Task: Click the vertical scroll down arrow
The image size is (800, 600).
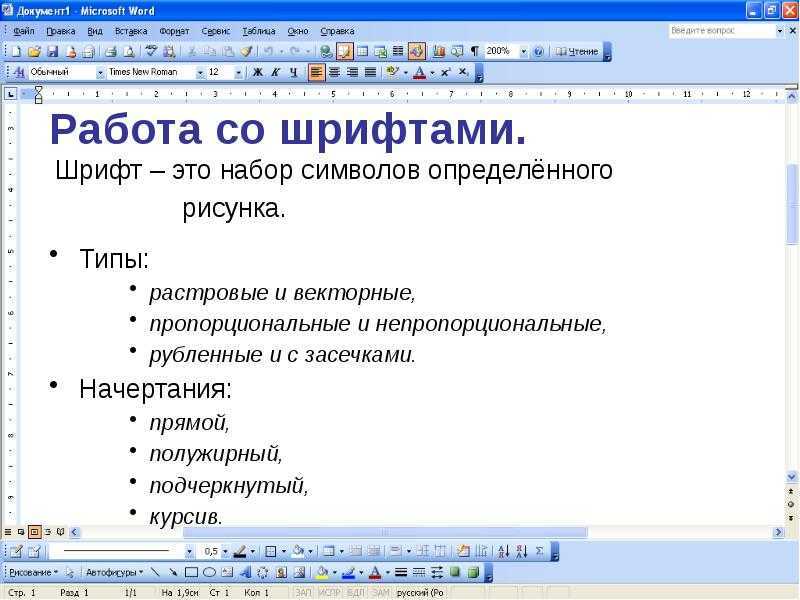Action: (791, 478)
